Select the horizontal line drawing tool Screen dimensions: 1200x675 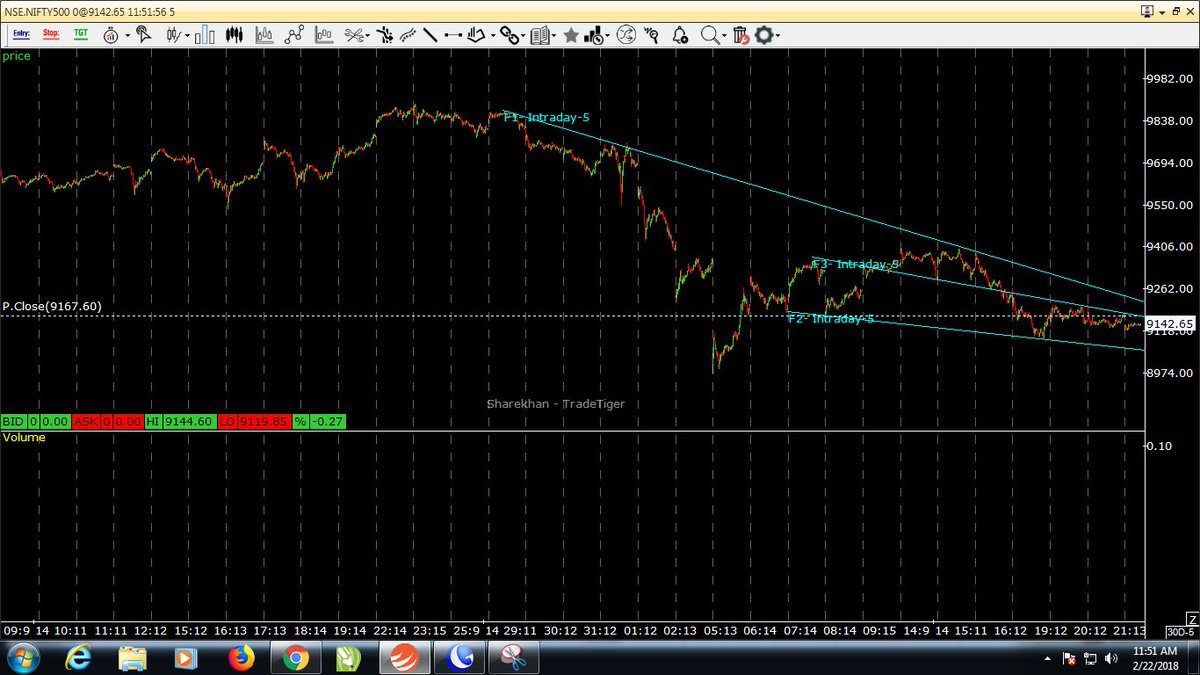pyautogui.click(x=453, y=34)
